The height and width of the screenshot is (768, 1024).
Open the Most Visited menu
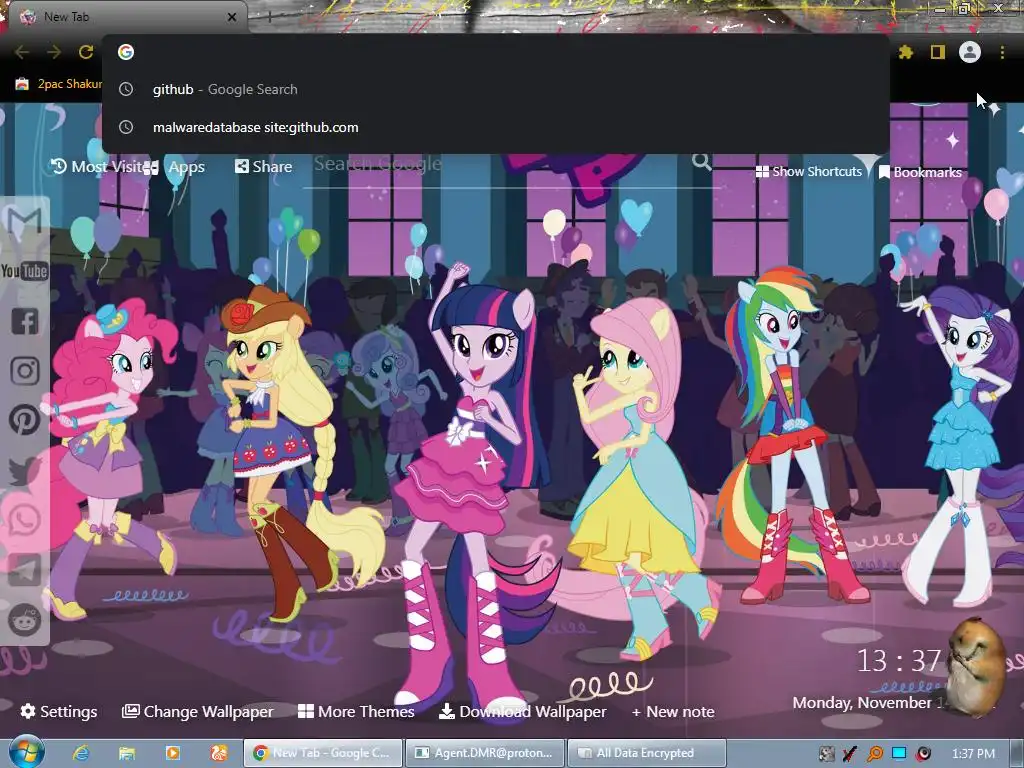[97, 167]
